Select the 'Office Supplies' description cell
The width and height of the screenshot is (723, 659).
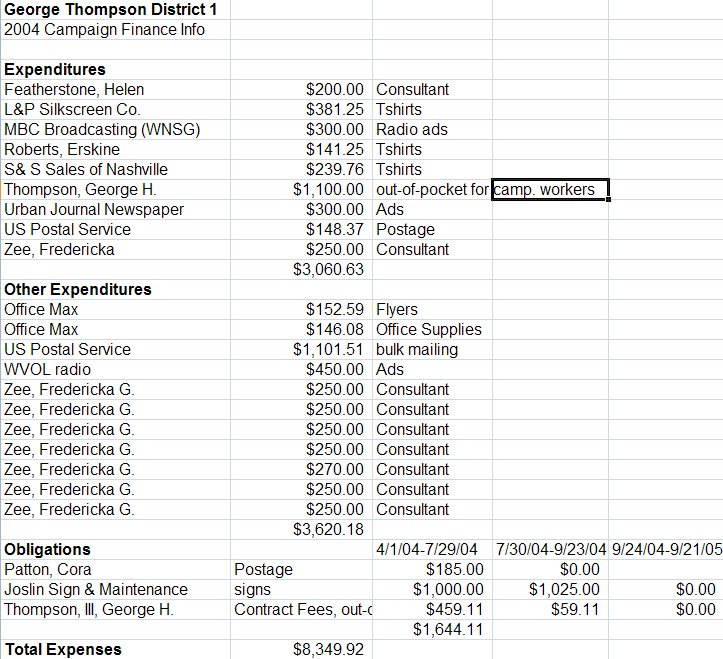tap(433, 329)
